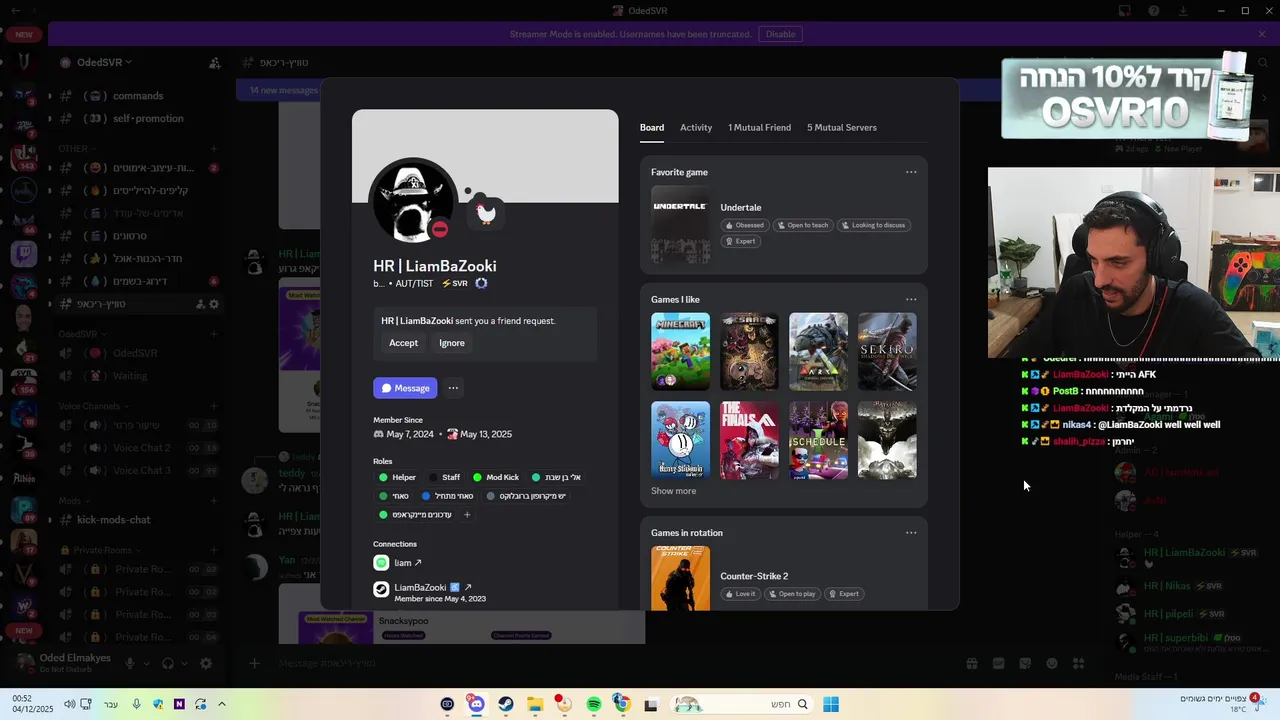Screen dimensions: 1280x720
Task: Show hidden system tray icons
Action: click(x=222, y=704)
